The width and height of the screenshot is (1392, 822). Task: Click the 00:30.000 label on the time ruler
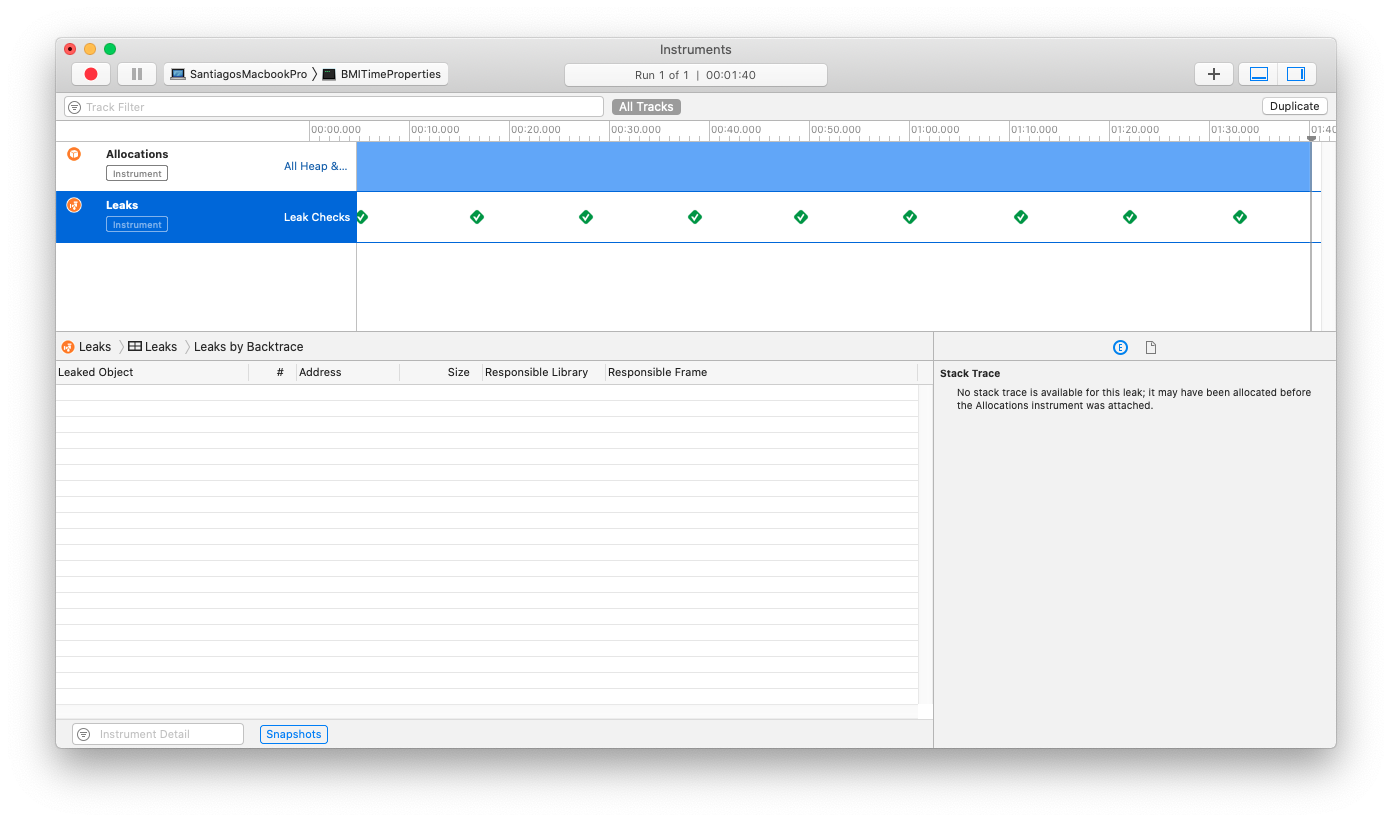click(x=636, y=130)
